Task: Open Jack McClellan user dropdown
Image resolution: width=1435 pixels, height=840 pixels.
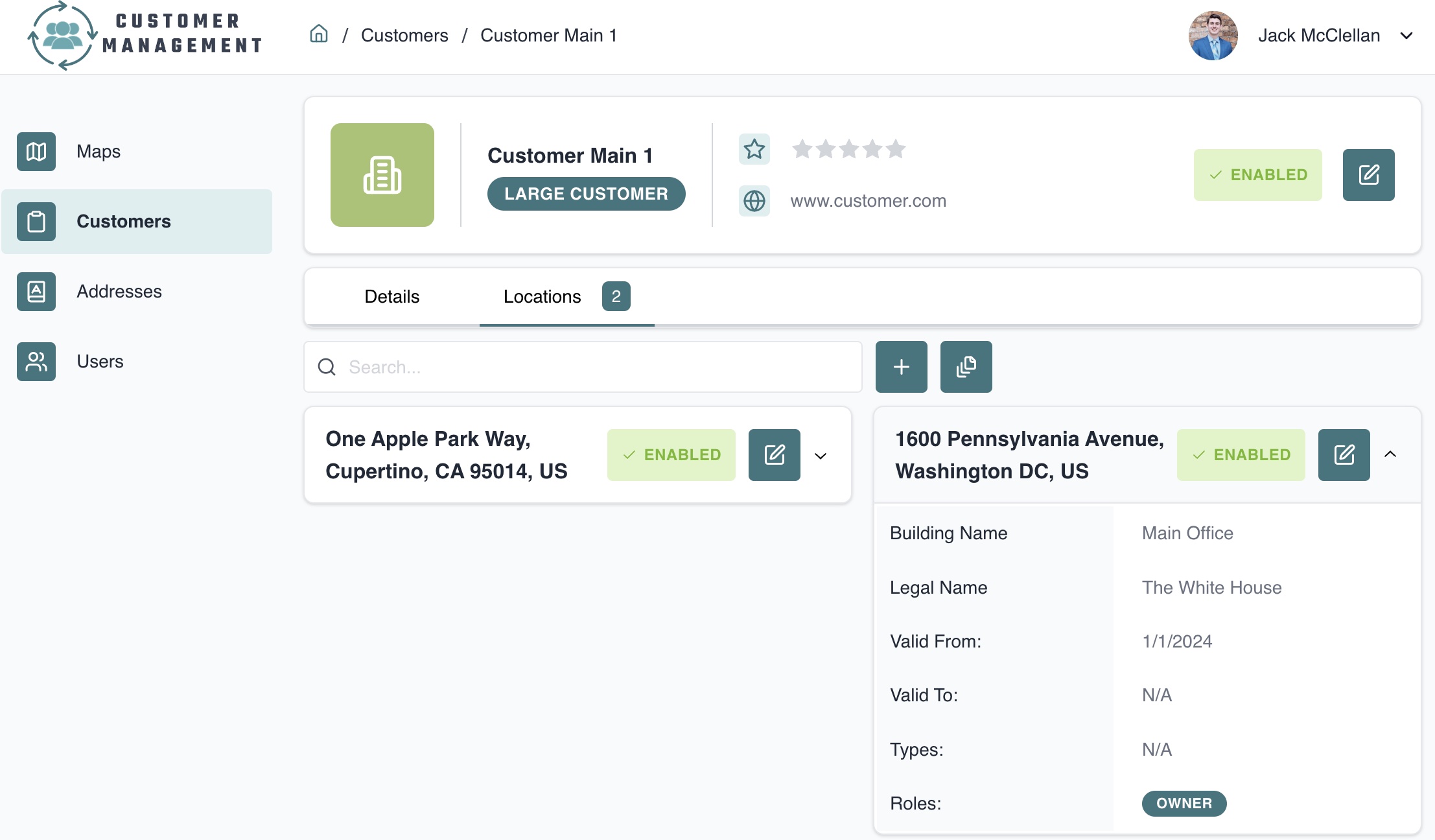Action: click(x=1406, y=36)
